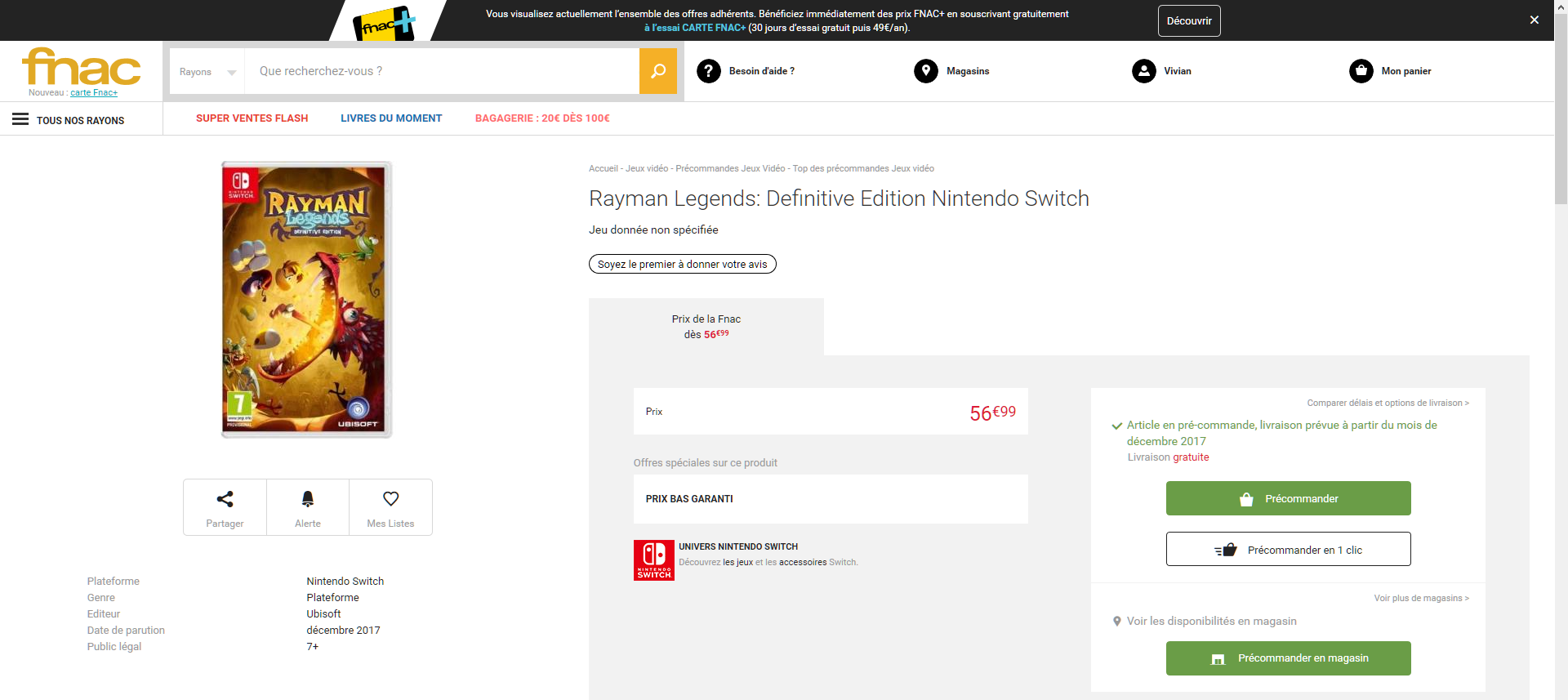The height and width of the screenshot is (700, 1568).
Task: Click Comparer délais et options de livraison
Action: 1388,403
